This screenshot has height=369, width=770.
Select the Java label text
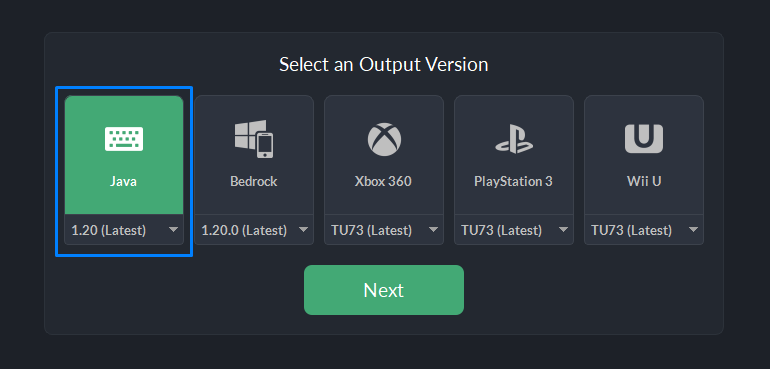(123, 181)
